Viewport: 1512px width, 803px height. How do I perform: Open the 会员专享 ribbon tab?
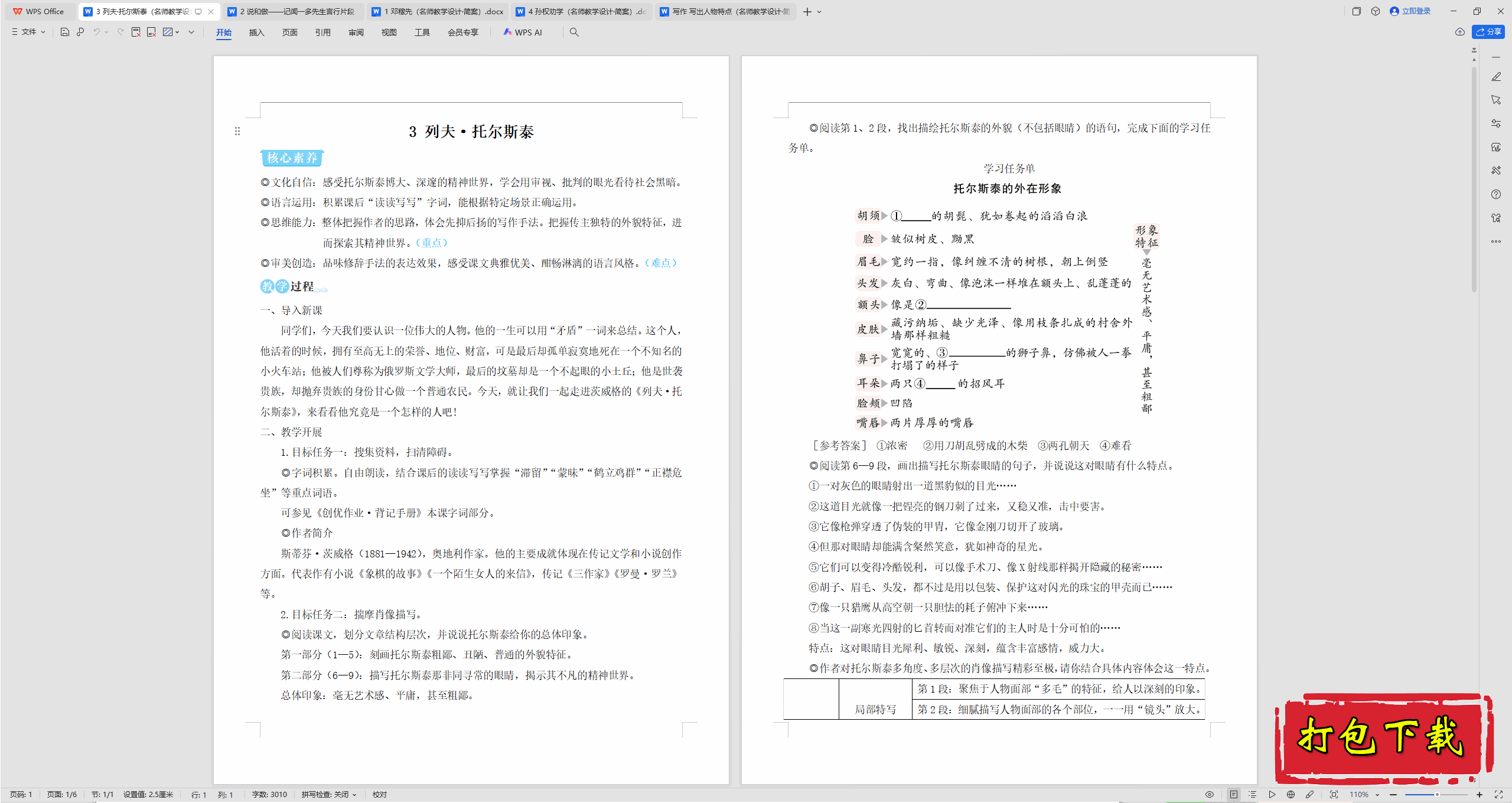click(463, 32)
